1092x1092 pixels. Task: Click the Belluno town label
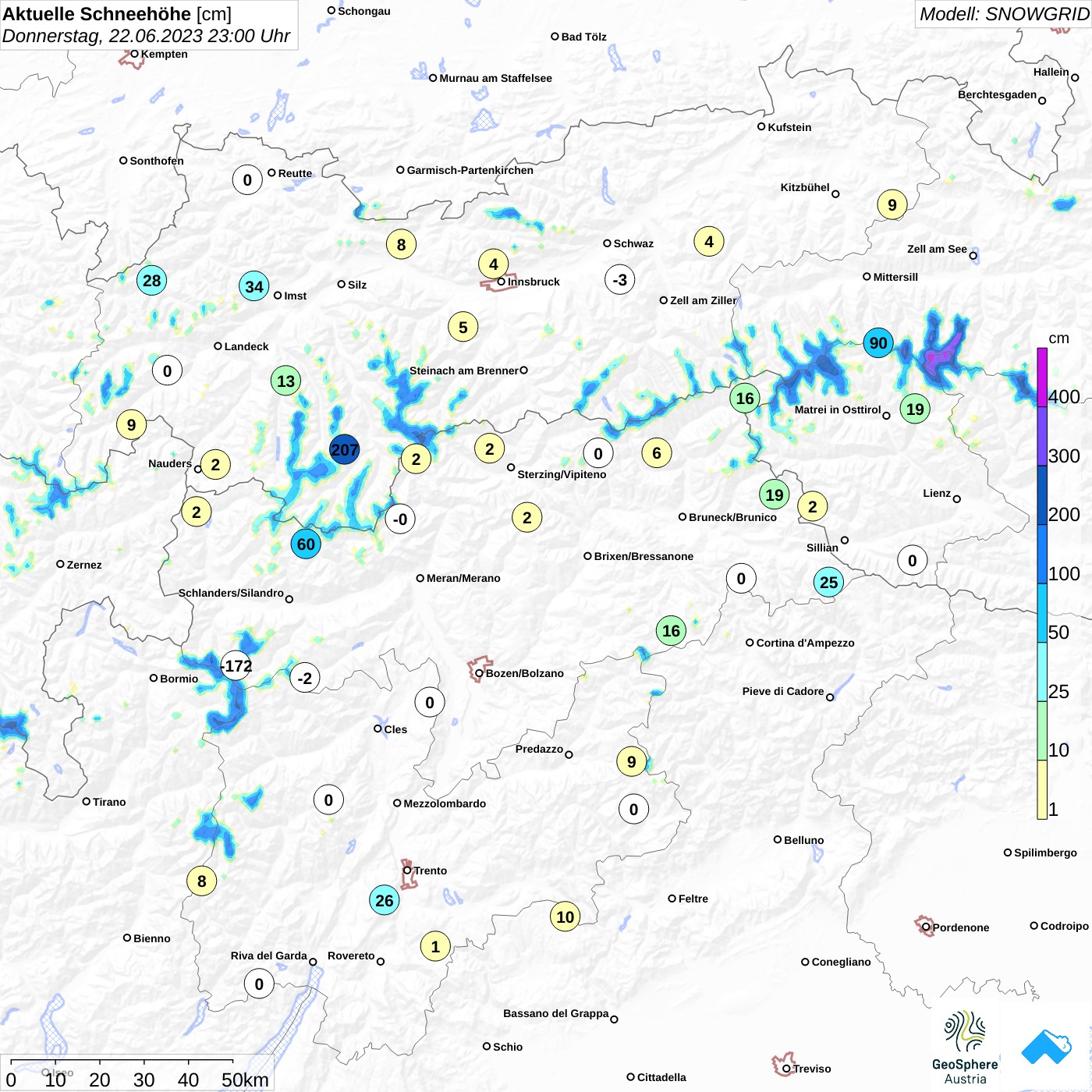tap(803, 840)
